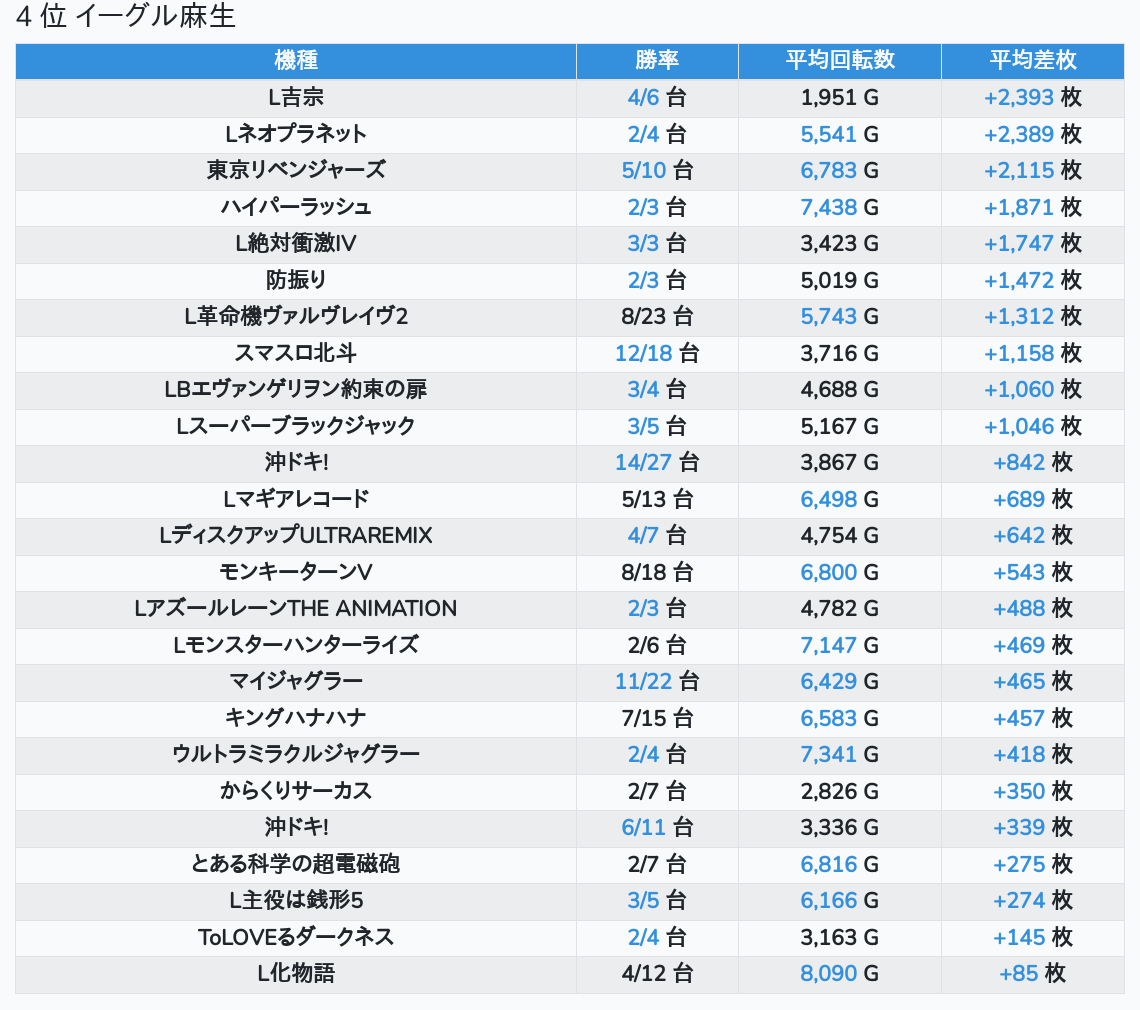
Task: Select the L革命機ヴァルヴレイヴ2 row name
Action: [296, 316]
